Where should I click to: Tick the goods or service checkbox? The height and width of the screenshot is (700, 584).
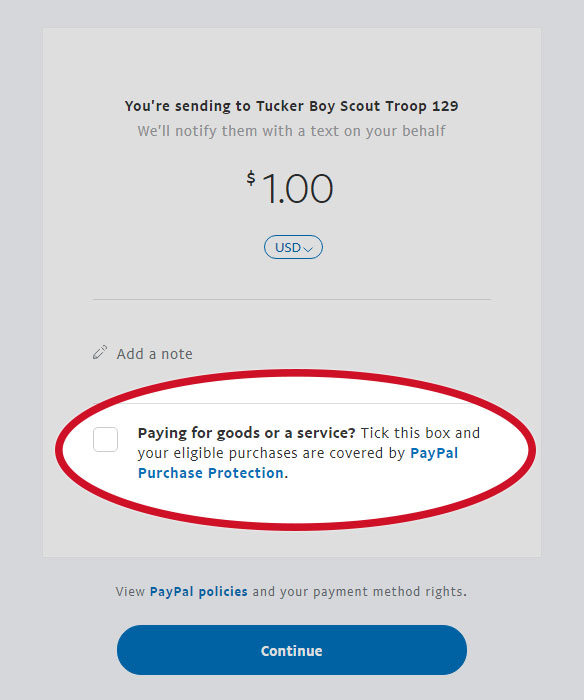[x=105, y=439]
